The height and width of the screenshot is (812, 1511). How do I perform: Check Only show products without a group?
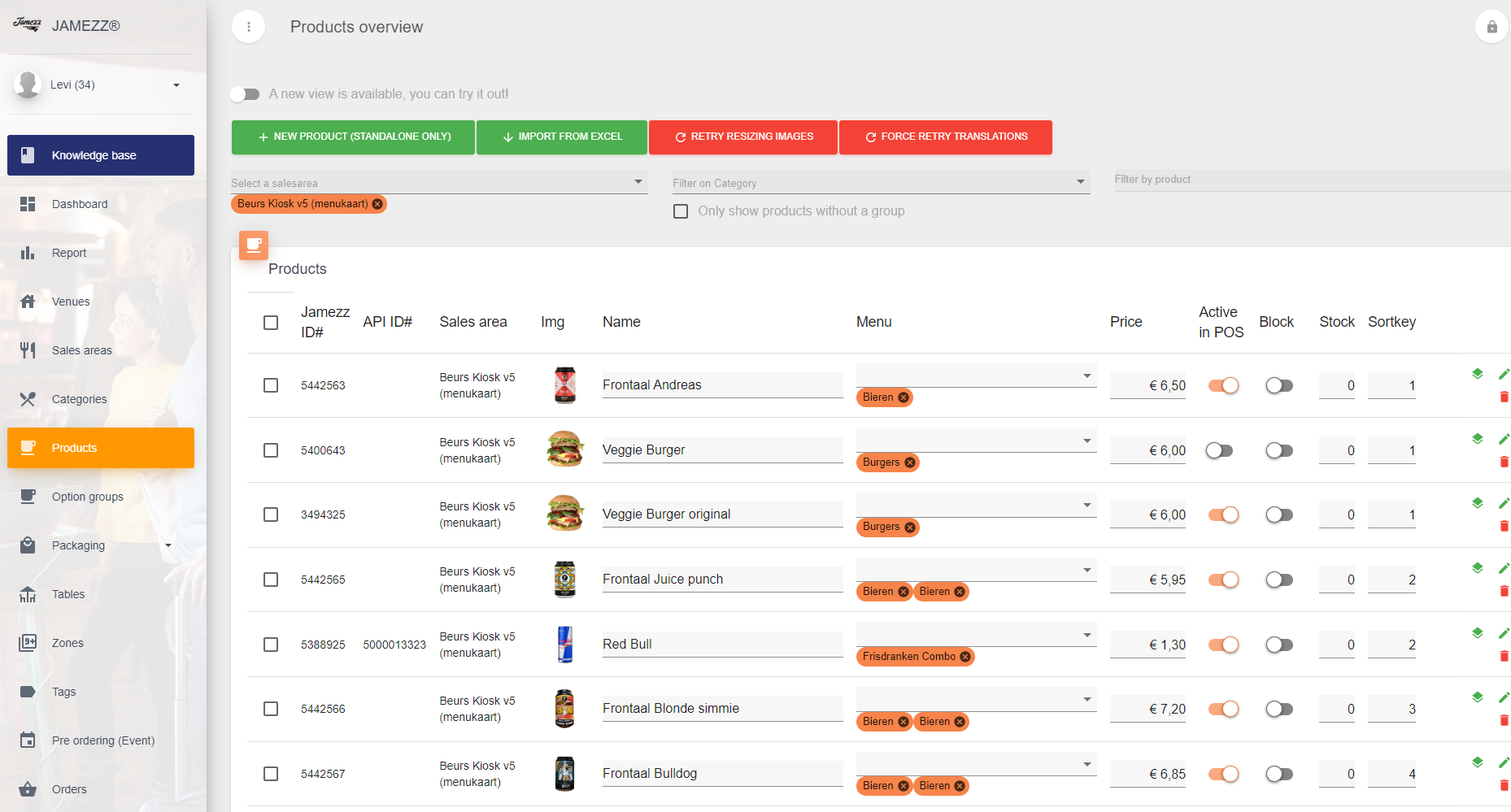(x=681, y=211)
